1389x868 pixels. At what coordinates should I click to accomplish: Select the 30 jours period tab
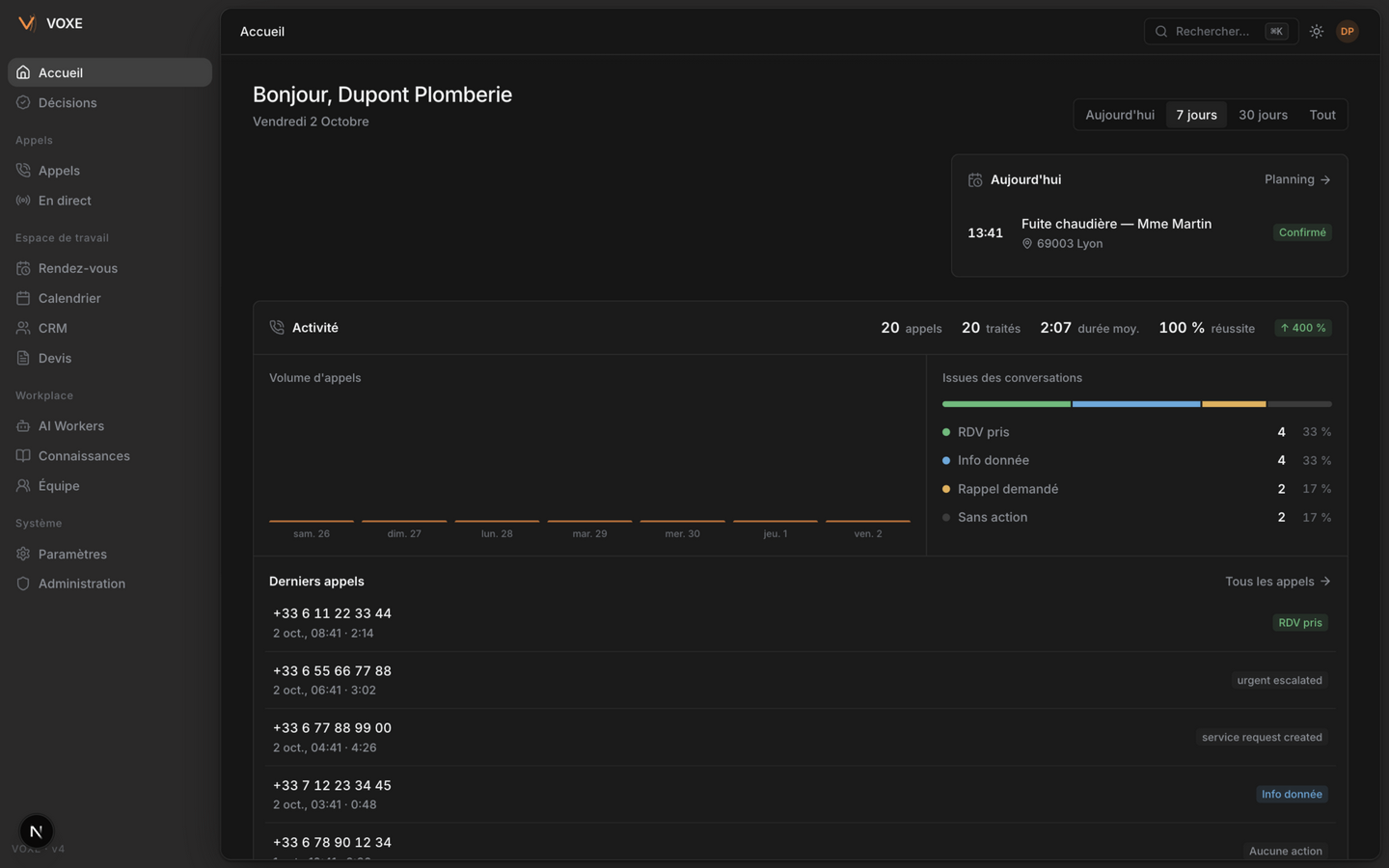pyautogui.click(x=1263, y=115)
